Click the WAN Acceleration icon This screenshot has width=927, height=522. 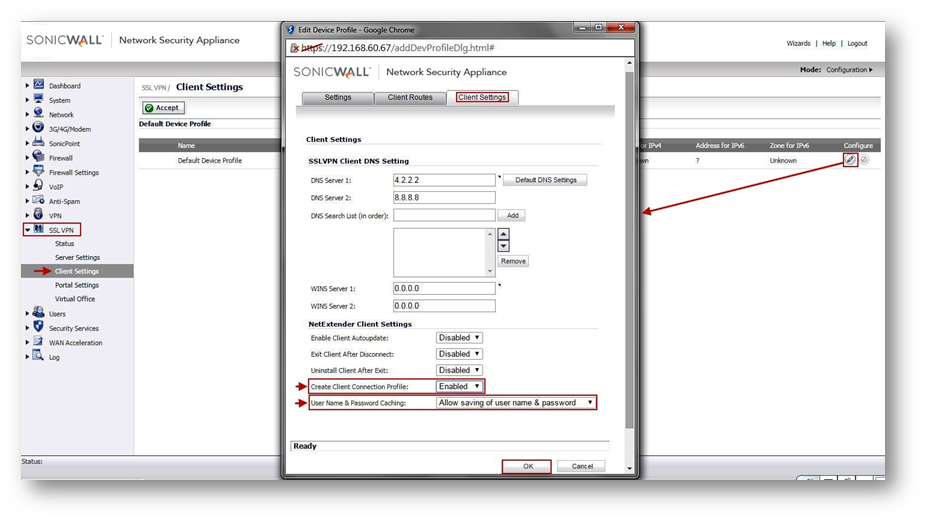pos(38,342)
